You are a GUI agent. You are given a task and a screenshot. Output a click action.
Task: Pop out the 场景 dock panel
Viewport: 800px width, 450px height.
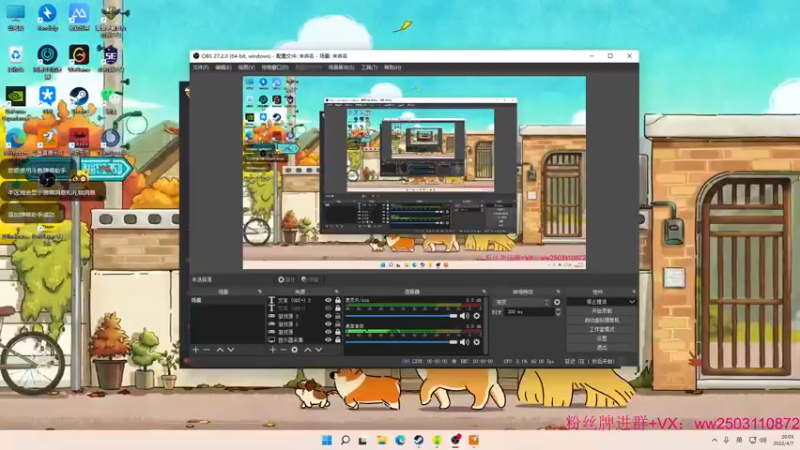pos(260,292)
